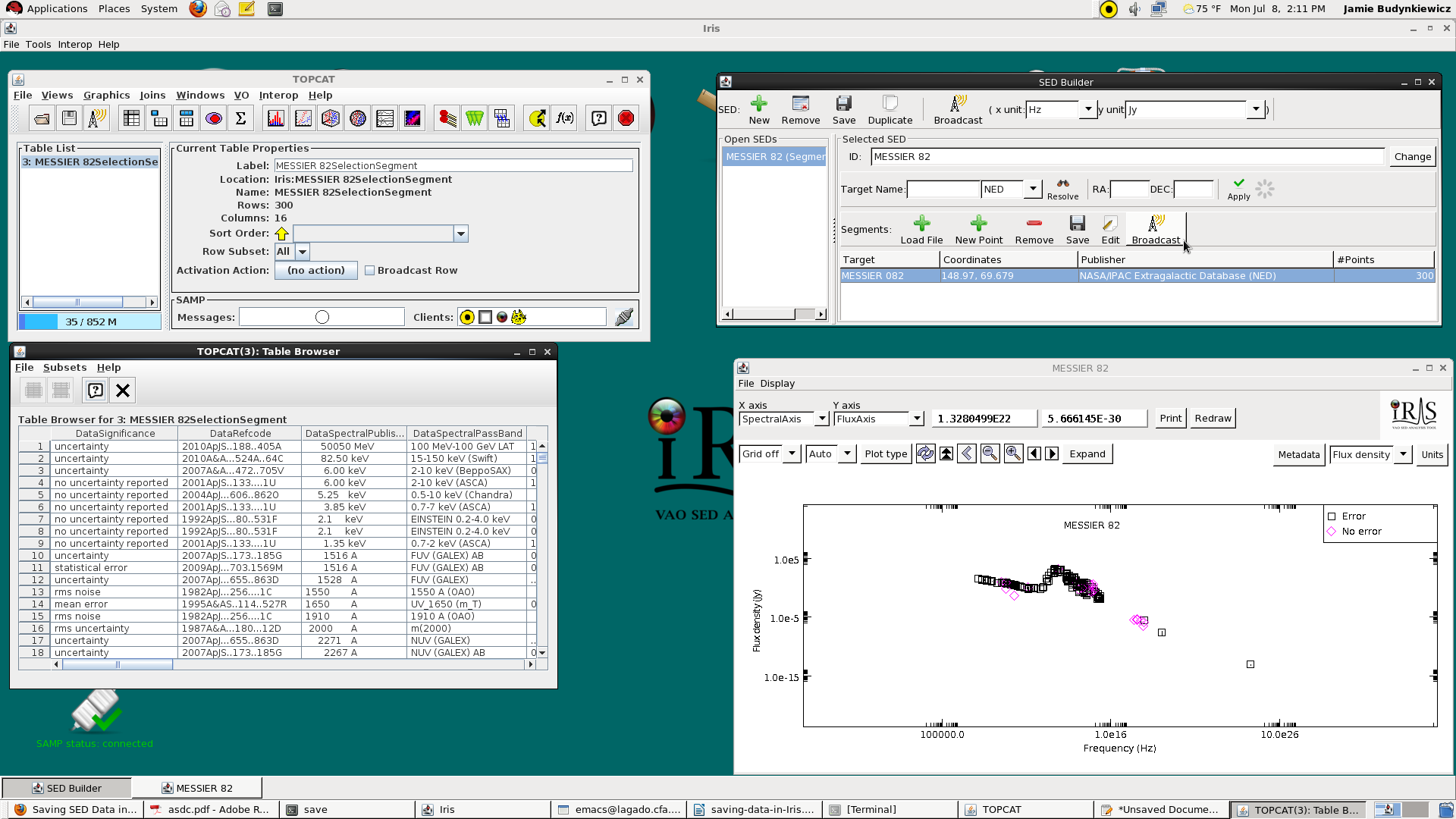Open the column statistics sigma icon in TOPCAT
Viewport: 1456px width, 819px height.
pyautogui.click(x=241, y=118)
